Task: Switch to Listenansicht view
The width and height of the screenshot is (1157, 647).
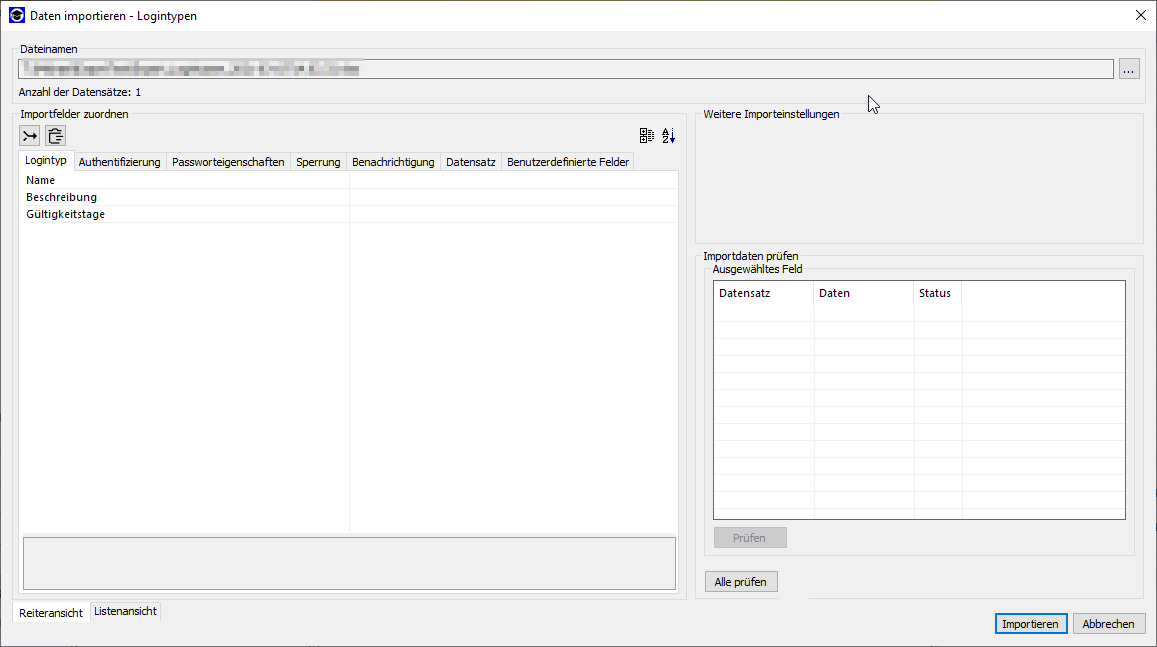Action: point(125,611)
